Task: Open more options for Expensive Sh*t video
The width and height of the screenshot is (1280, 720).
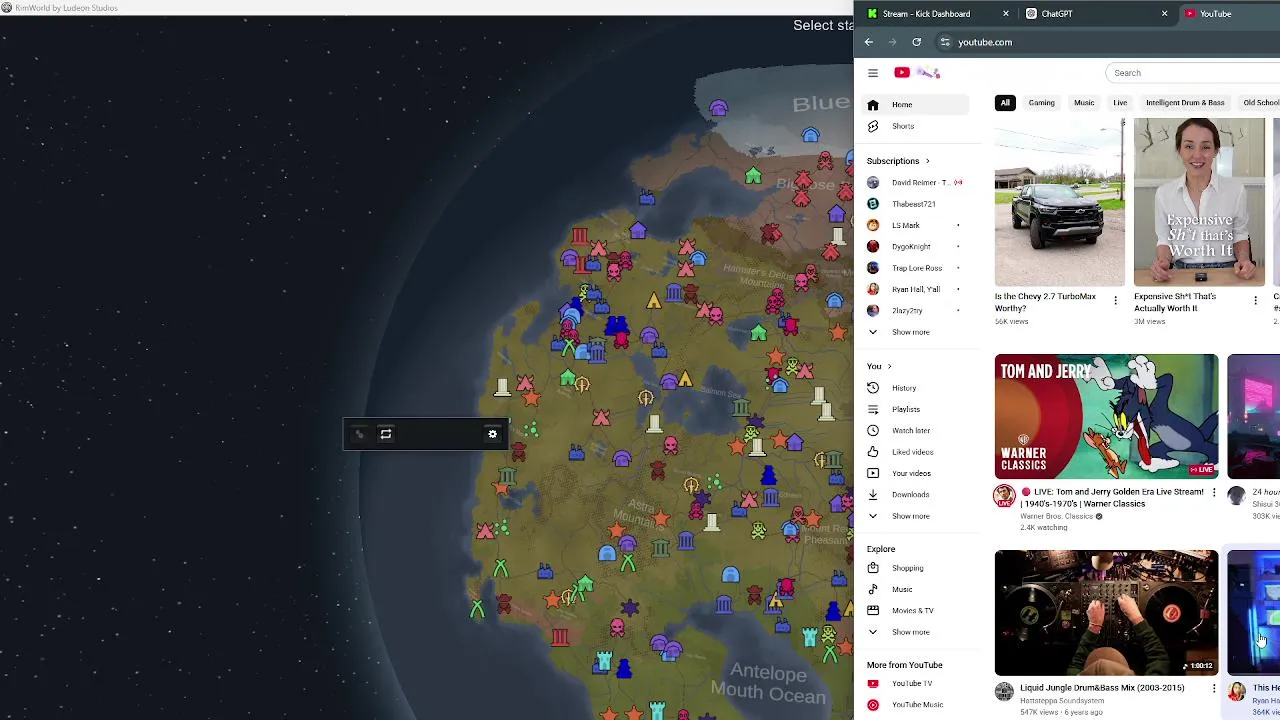Action: (x=1256, y=300)
